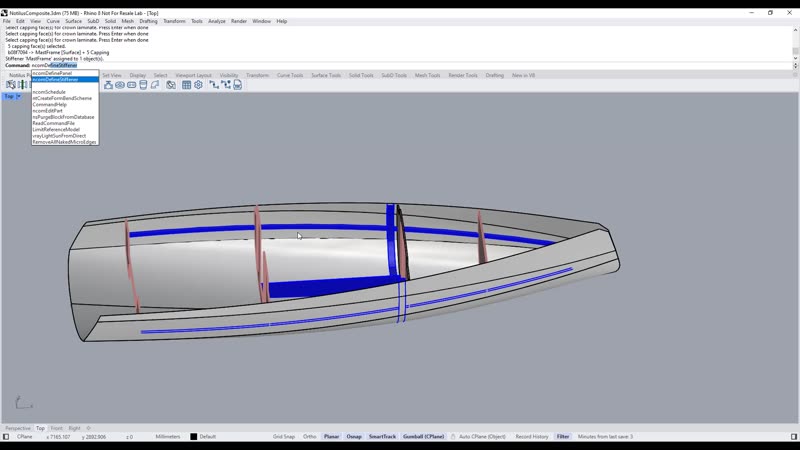
Task: Click the curved surface patch toolbar icon
Action: coord(155,85)
